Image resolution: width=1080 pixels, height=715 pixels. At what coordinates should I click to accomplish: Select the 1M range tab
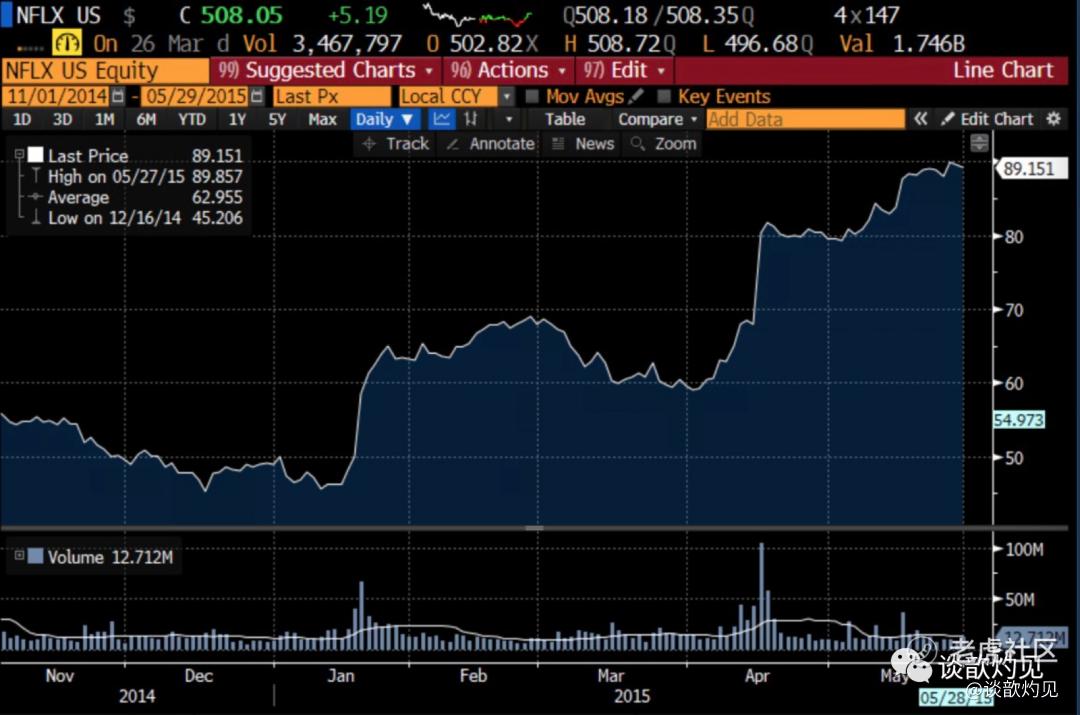105,119
